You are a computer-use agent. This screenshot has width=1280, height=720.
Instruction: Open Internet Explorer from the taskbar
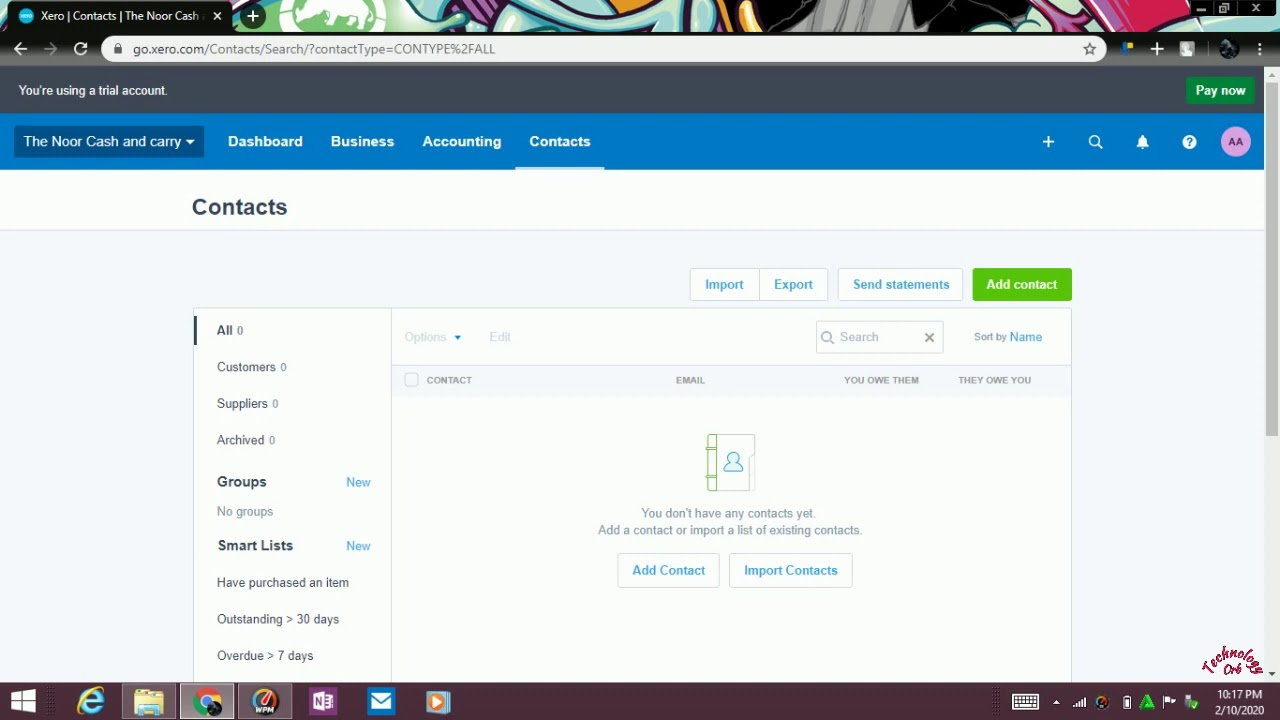(x=91, y=702)
